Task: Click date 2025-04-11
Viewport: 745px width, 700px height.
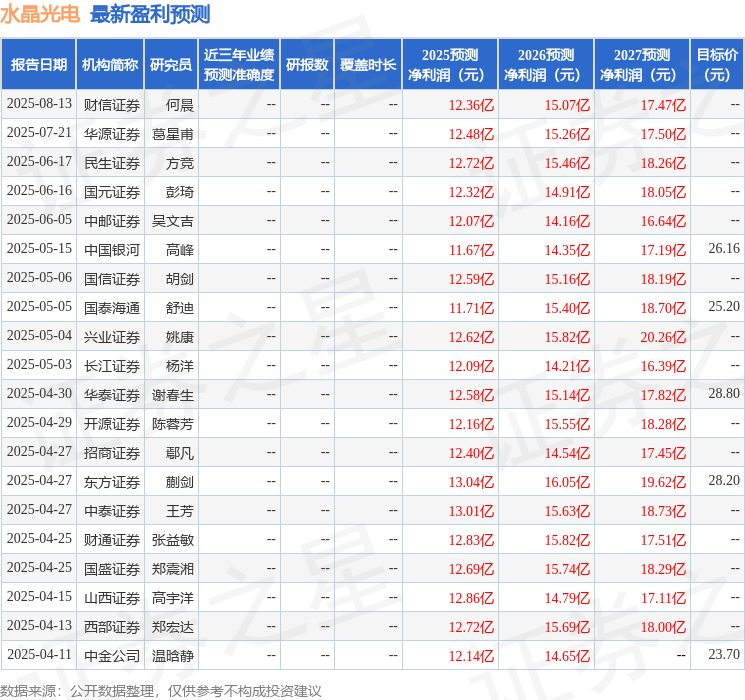Action: point(39,654)
